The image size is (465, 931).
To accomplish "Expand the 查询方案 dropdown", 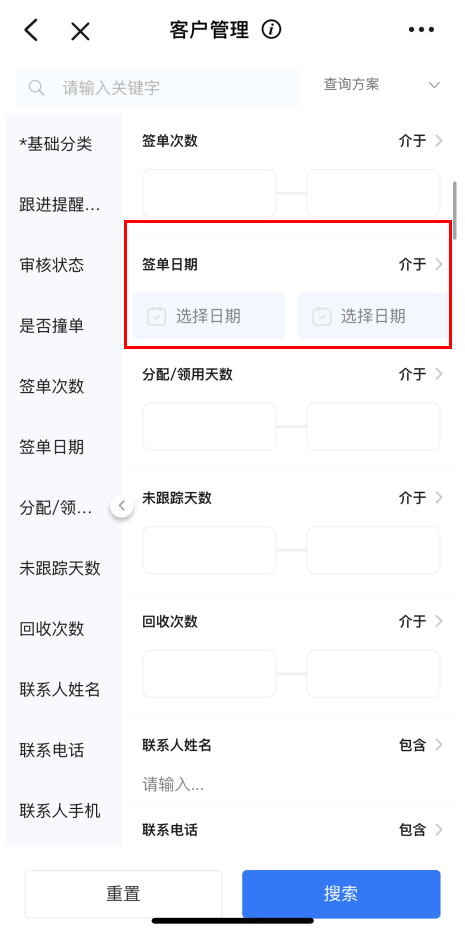I will 381,85.
